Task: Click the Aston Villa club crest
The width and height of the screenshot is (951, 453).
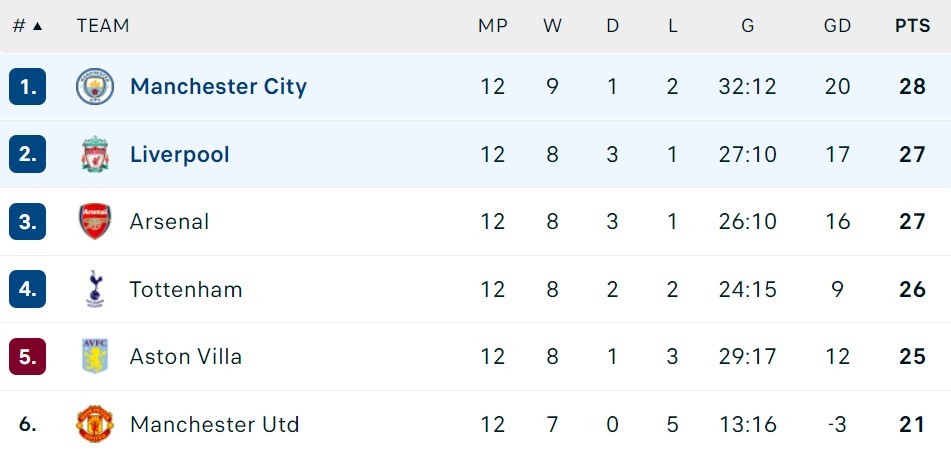Action: 95,356
